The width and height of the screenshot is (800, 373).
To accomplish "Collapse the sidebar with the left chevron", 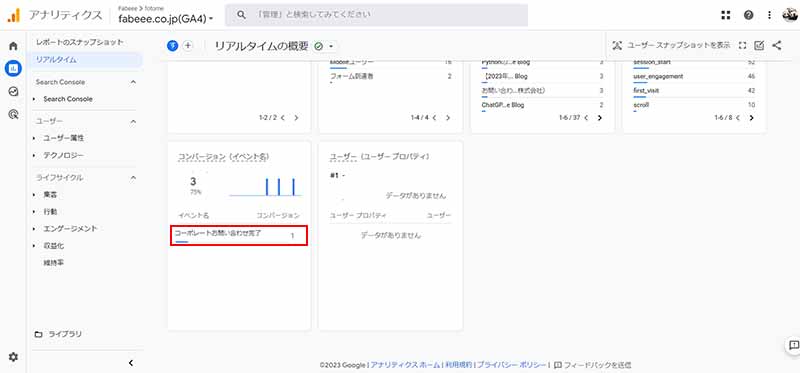I will coord(131,363).
